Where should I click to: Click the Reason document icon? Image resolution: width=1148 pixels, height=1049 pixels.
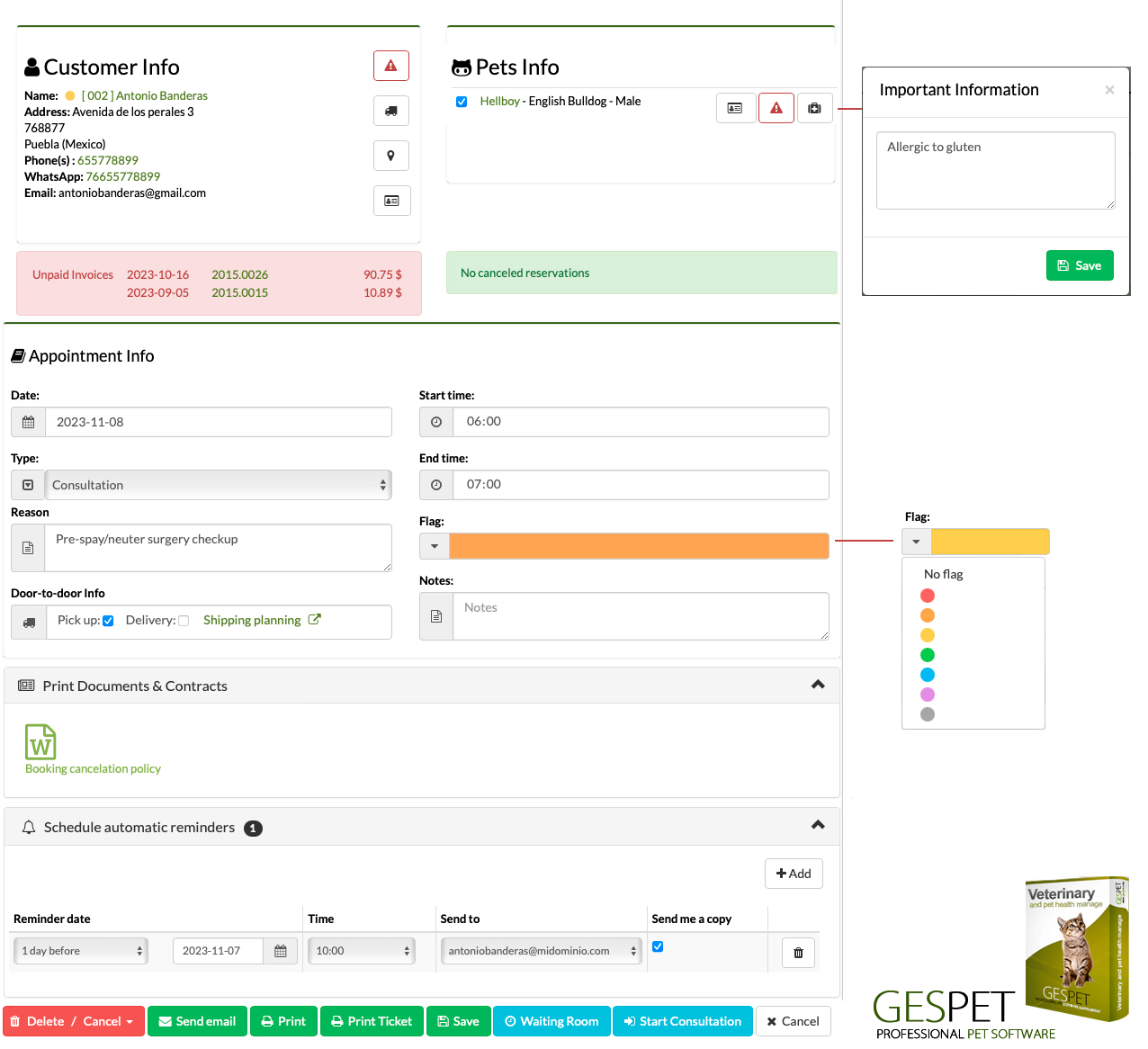pyautogui.click(x=28, y=548)
